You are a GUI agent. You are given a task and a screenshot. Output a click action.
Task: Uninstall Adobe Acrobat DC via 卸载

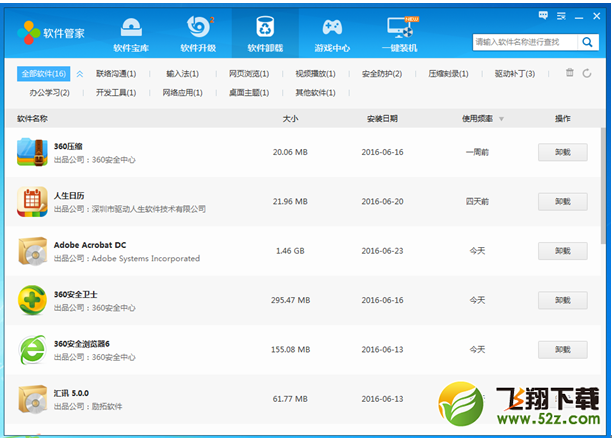[x=562, y=251]
